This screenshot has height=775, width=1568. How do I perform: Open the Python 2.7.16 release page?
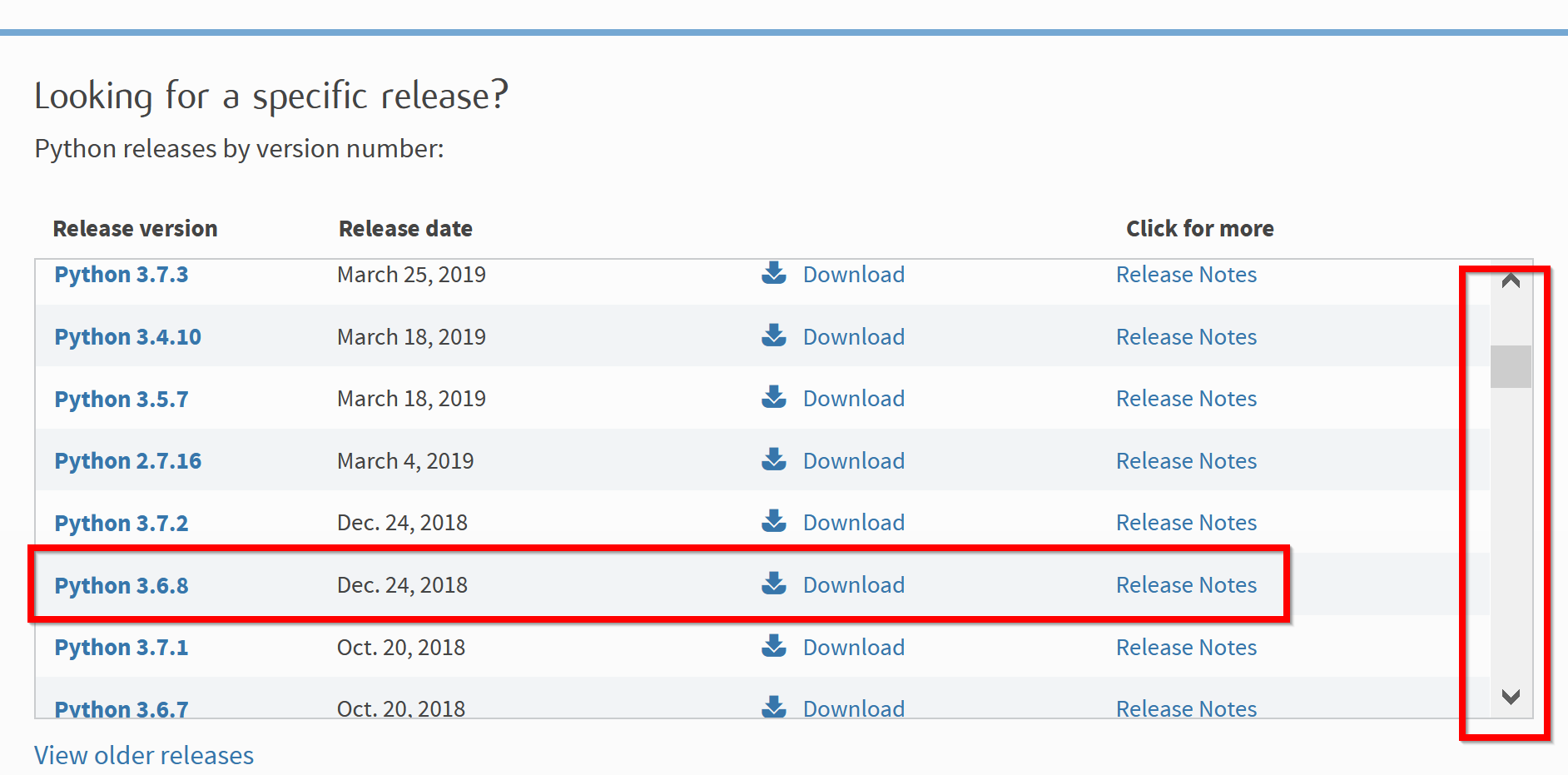click(128, 461)
